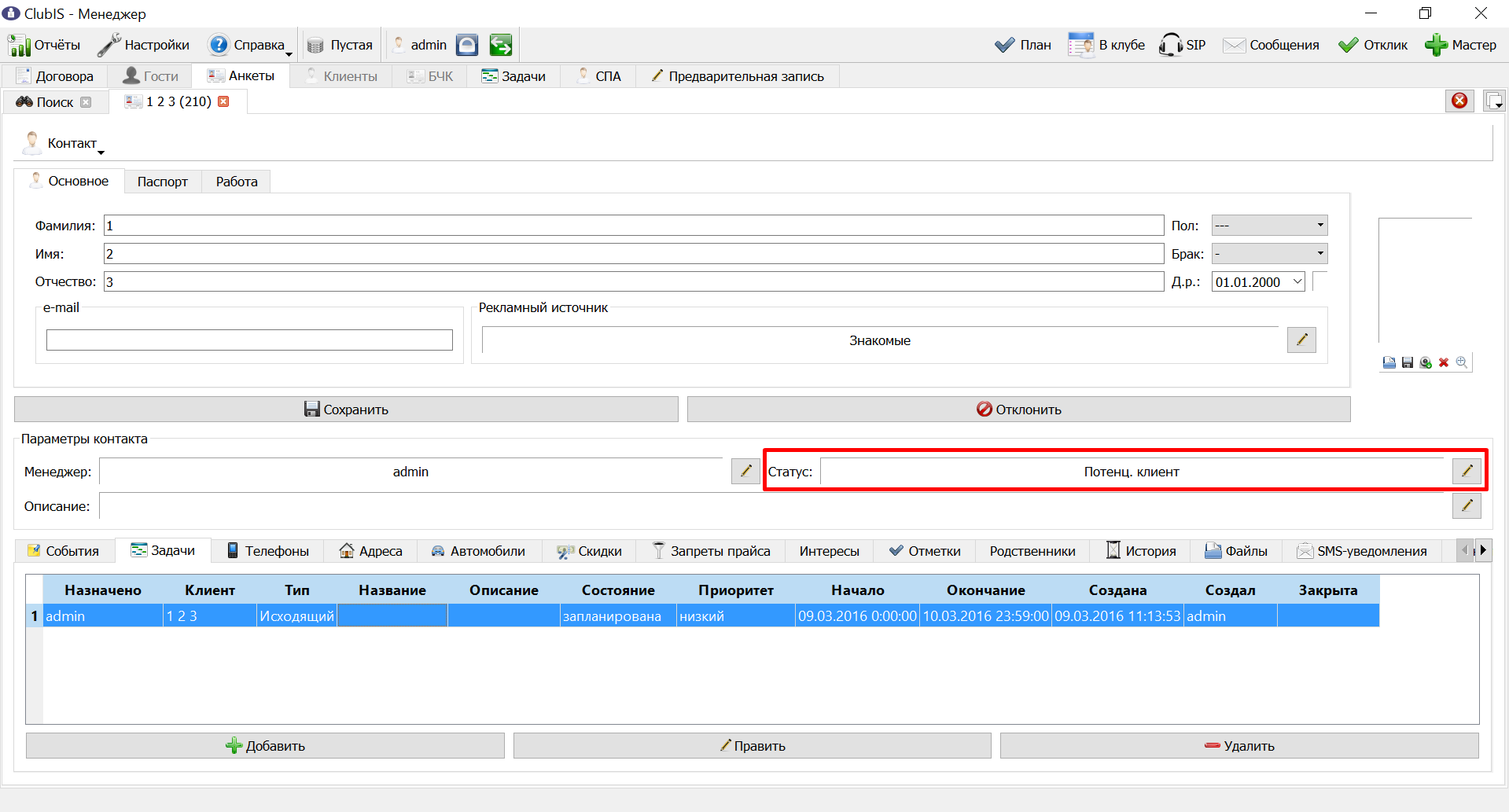Switch to the Телефоны tab
The width and height of the screenshot is (1509, 812).
coord(268,551)
